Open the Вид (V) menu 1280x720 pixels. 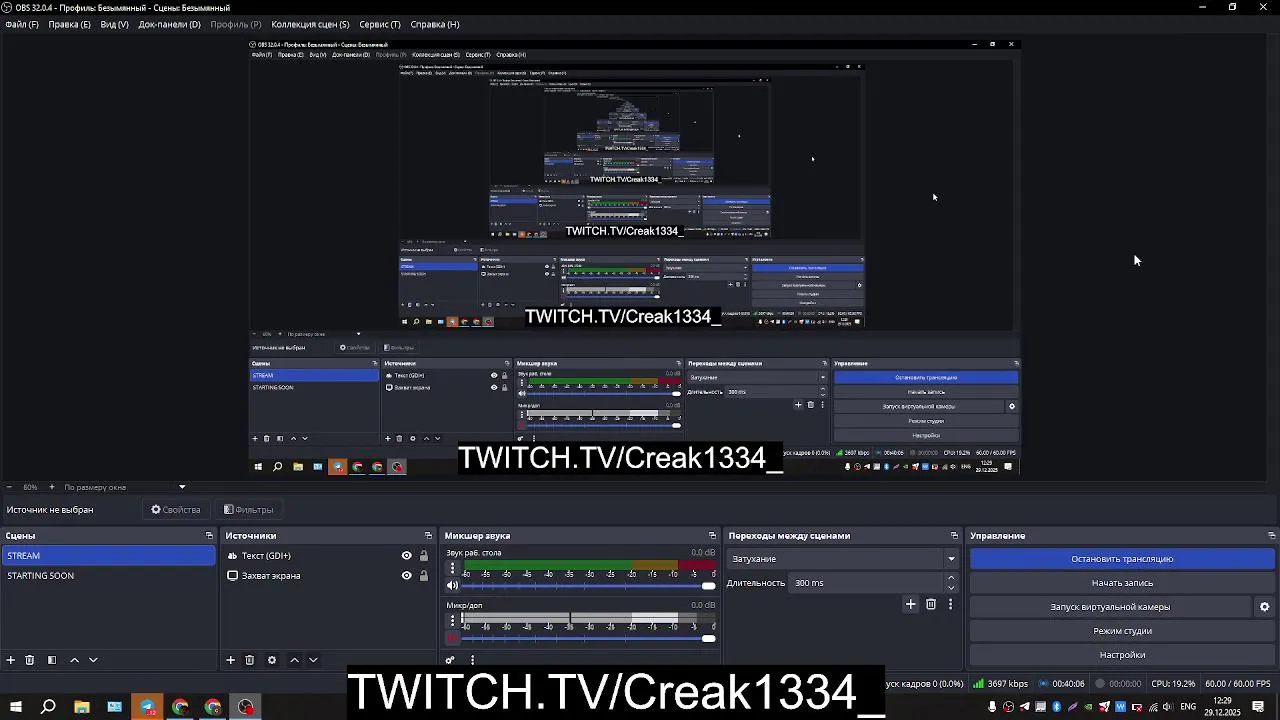(x=114, y=24)
